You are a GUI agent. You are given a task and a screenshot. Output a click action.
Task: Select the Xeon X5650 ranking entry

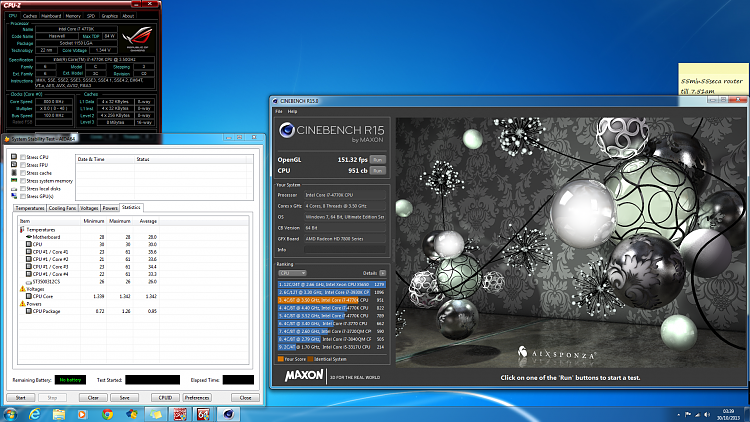(x=331, y=284)
